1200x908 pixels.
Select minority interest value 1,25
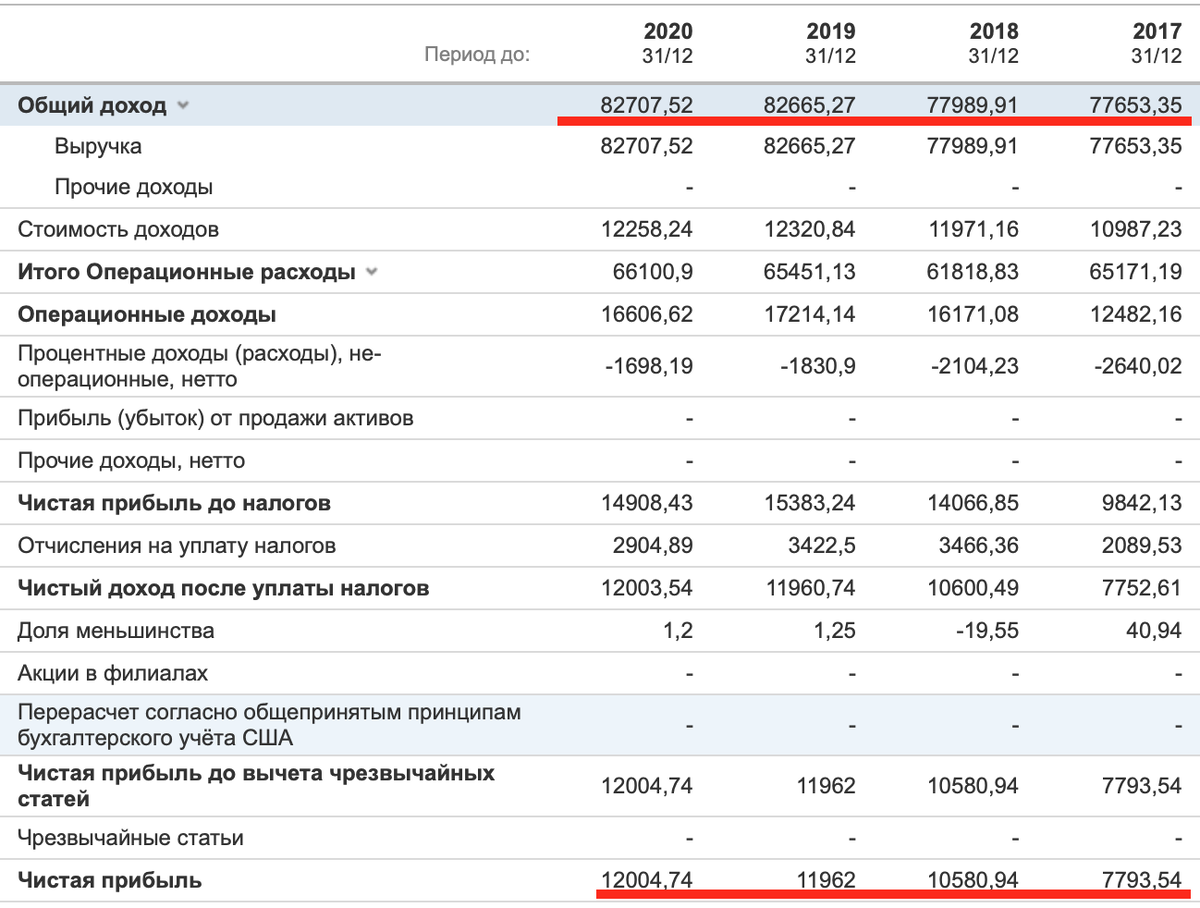pyautogui.click(x=837, y=631)
